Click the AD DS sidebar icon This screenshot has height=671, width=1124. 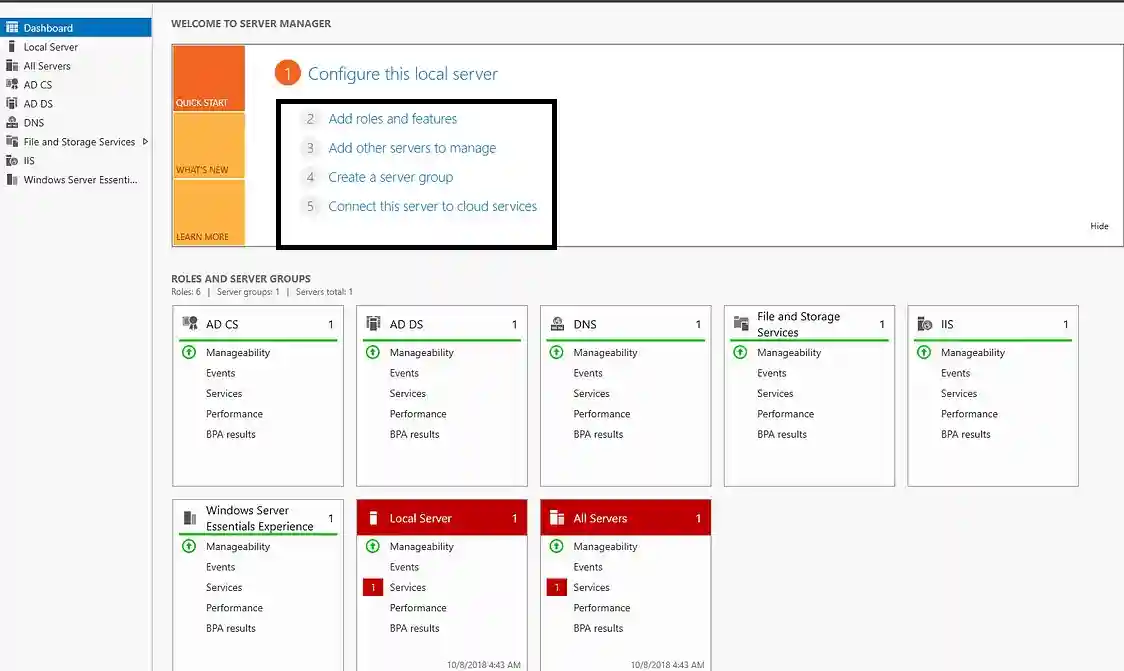click(12, 103)
